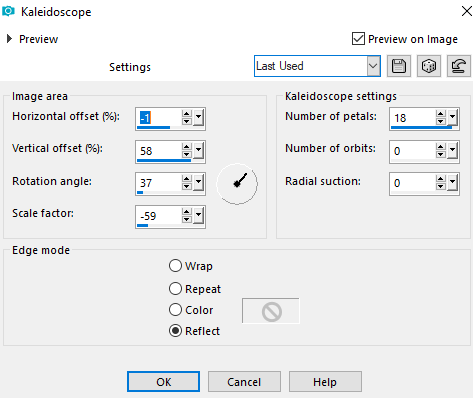Click inside the Rotation angle value field

[x=159, y=183]
